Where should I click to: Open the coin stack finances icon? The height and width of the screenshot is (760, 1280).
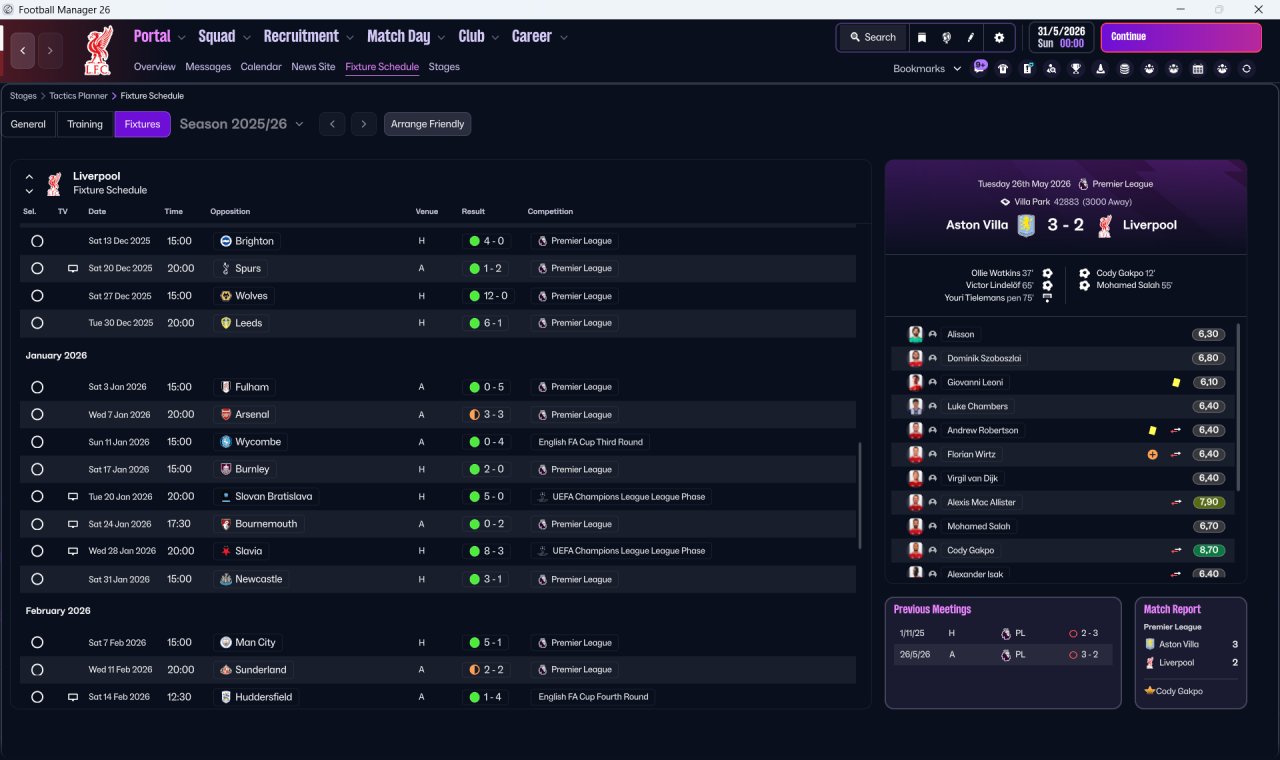click(1125, 69)
